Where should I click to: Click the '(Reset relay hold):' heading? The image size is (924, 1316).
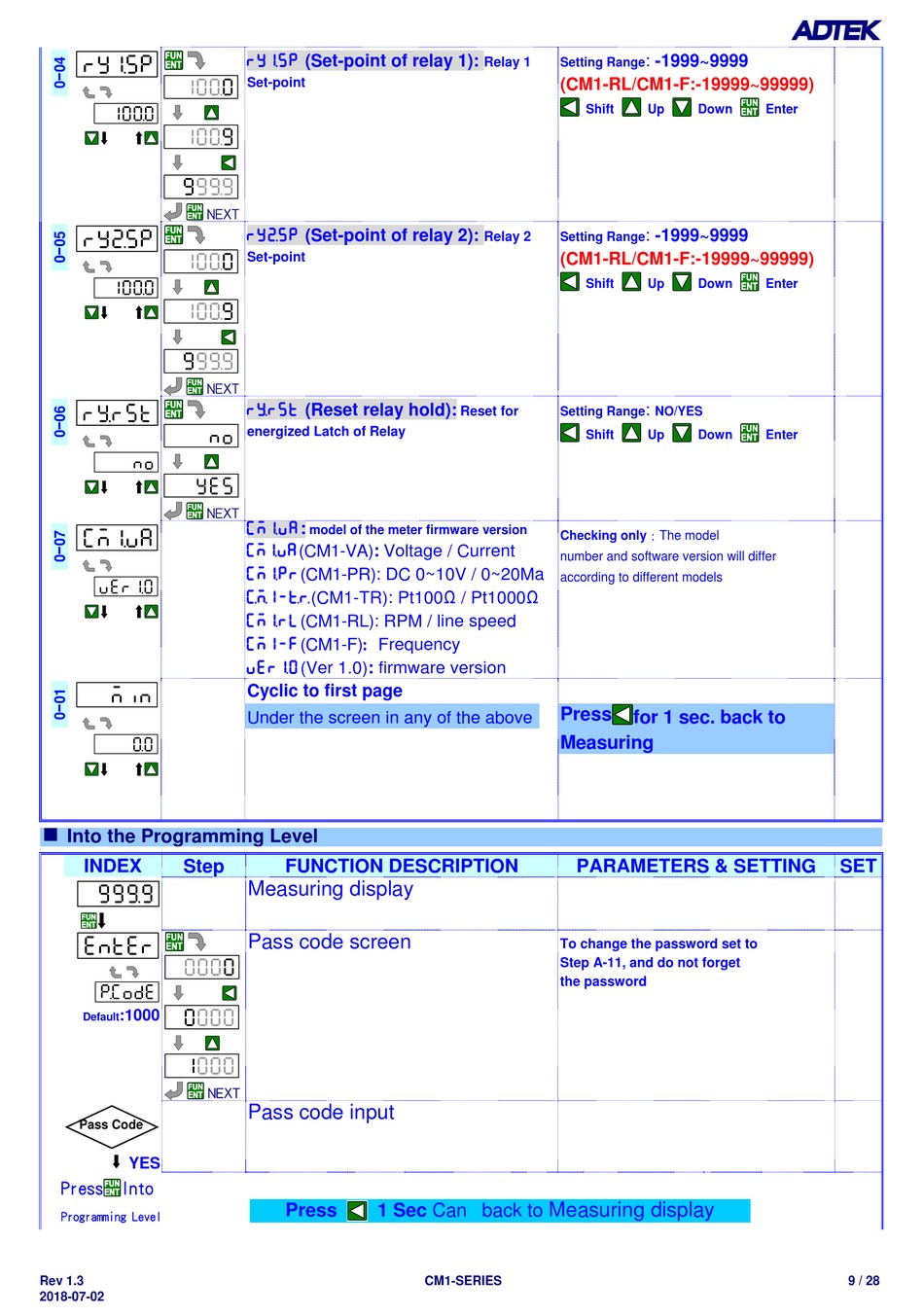tap(380, 409)
